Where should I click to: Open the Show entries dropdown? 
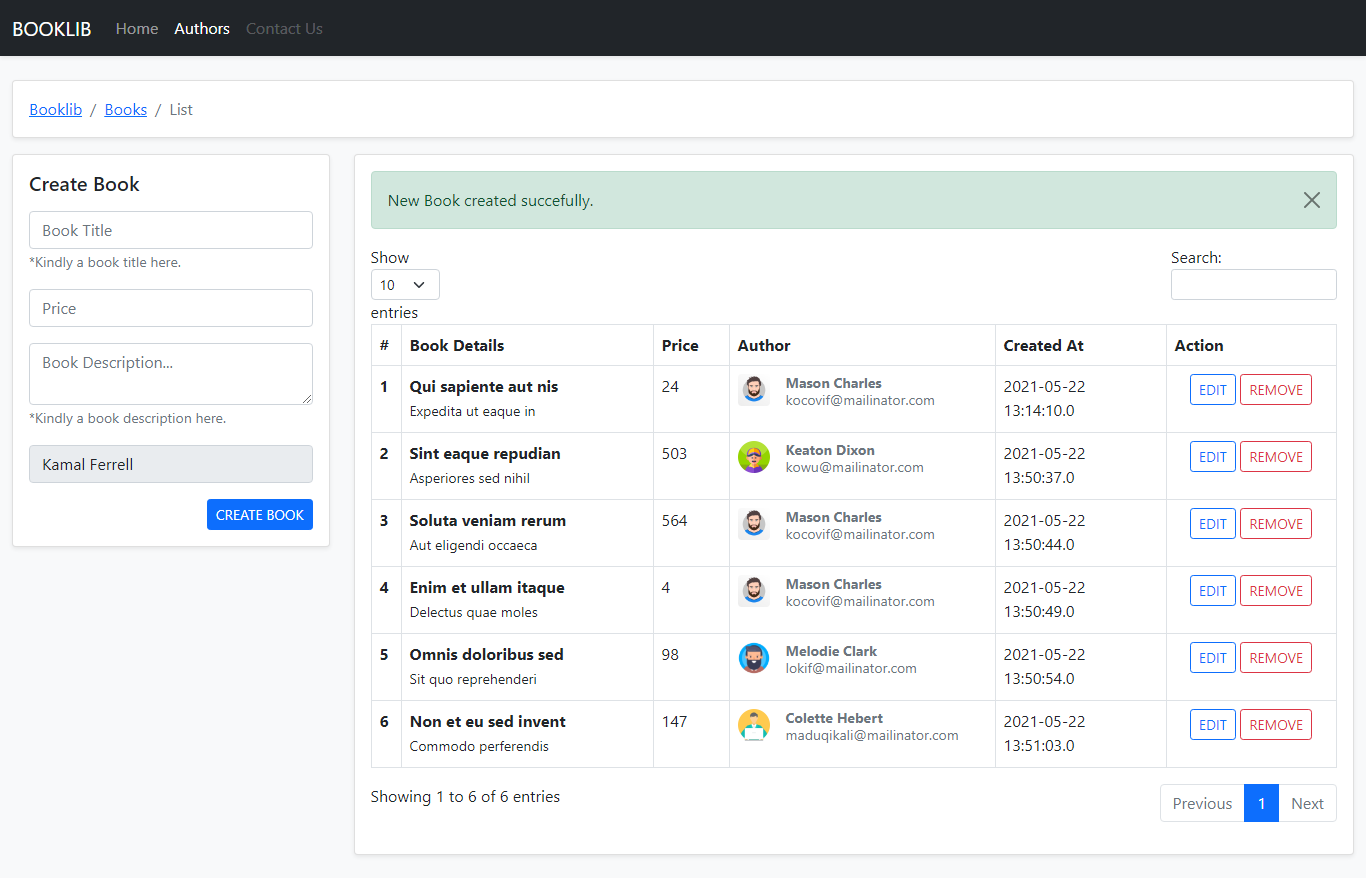[405, 285]
